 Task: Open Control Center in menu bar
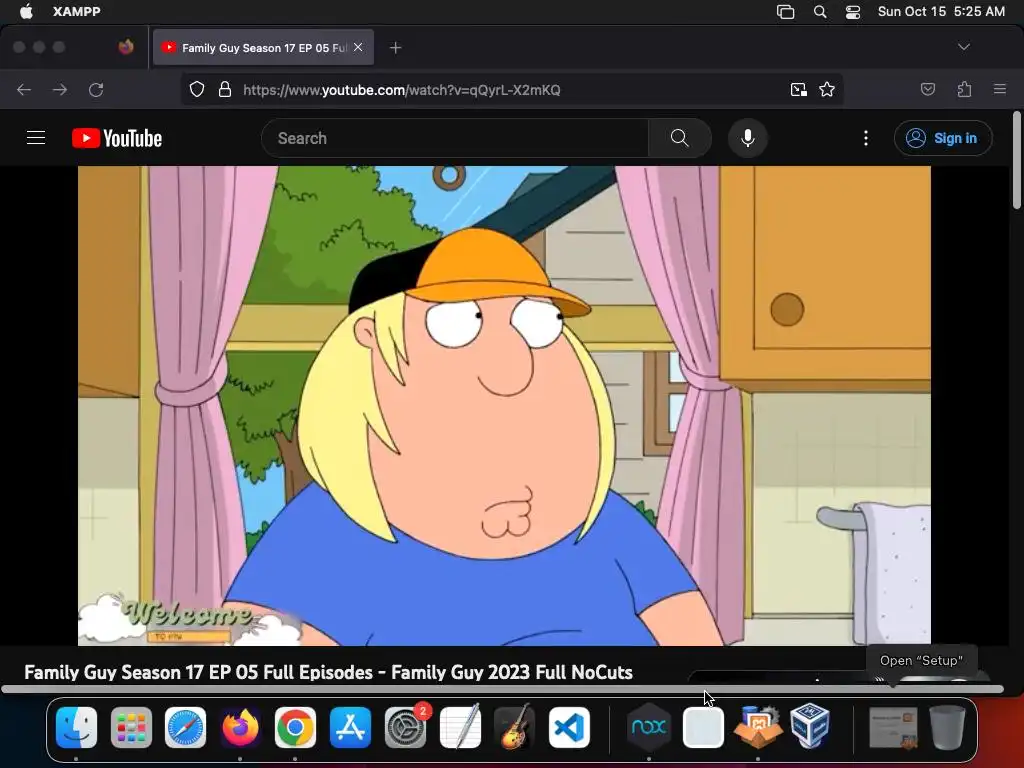tap(853, 12)
